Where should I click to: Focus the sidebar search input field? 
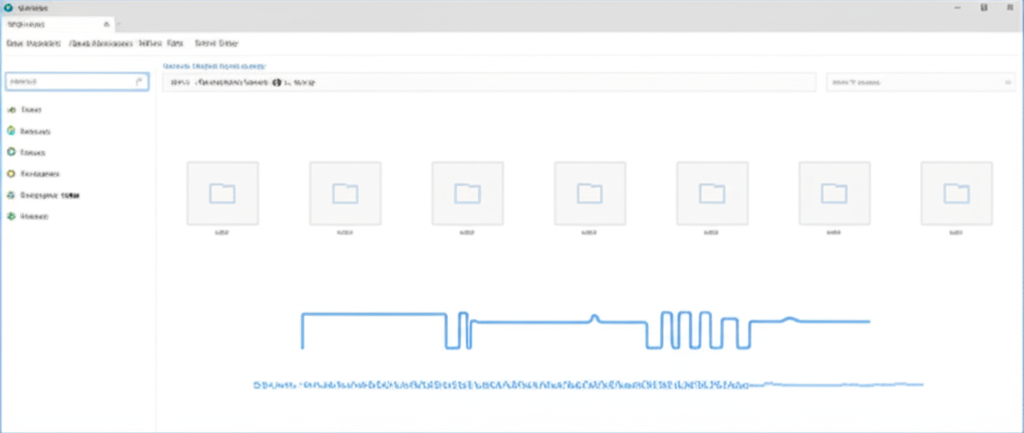coord(77,82)
